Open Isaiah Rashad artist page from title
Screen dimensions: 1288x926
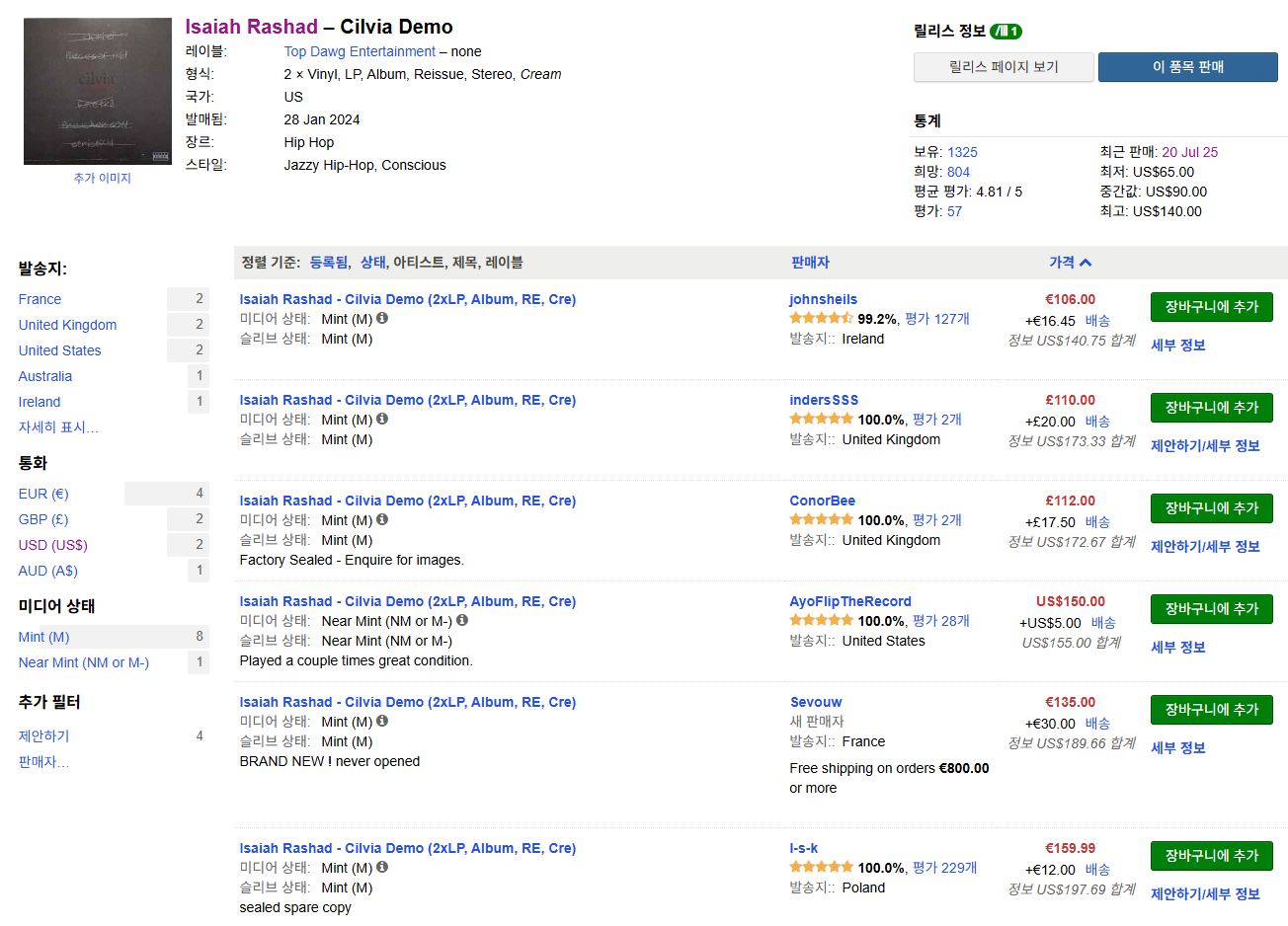click(252, 27)
